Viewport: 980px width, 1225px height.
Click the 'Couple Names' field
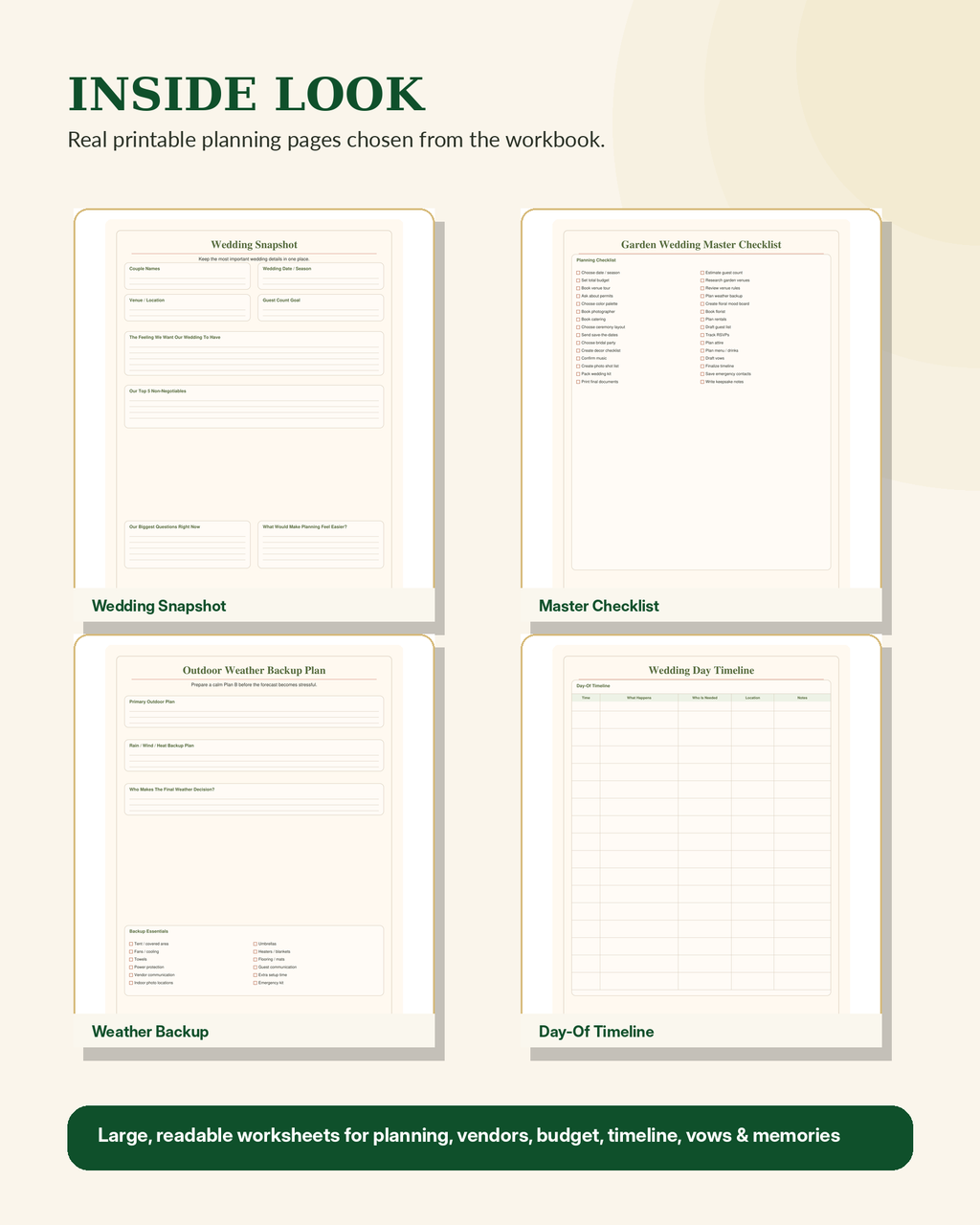188,277
